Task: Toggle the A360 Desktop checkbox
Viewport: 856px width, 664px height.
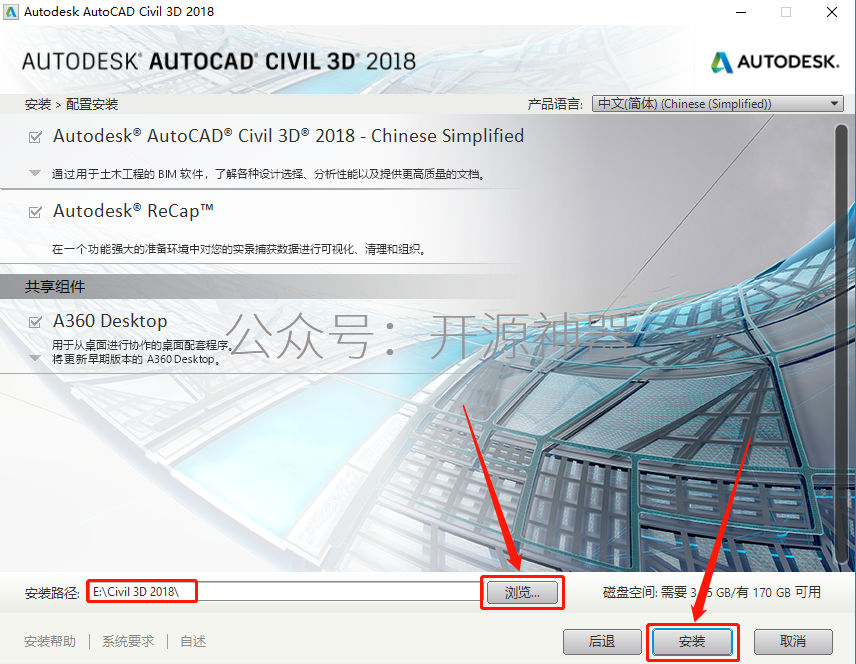Action: pyautogui.click(x=35, y=322)
